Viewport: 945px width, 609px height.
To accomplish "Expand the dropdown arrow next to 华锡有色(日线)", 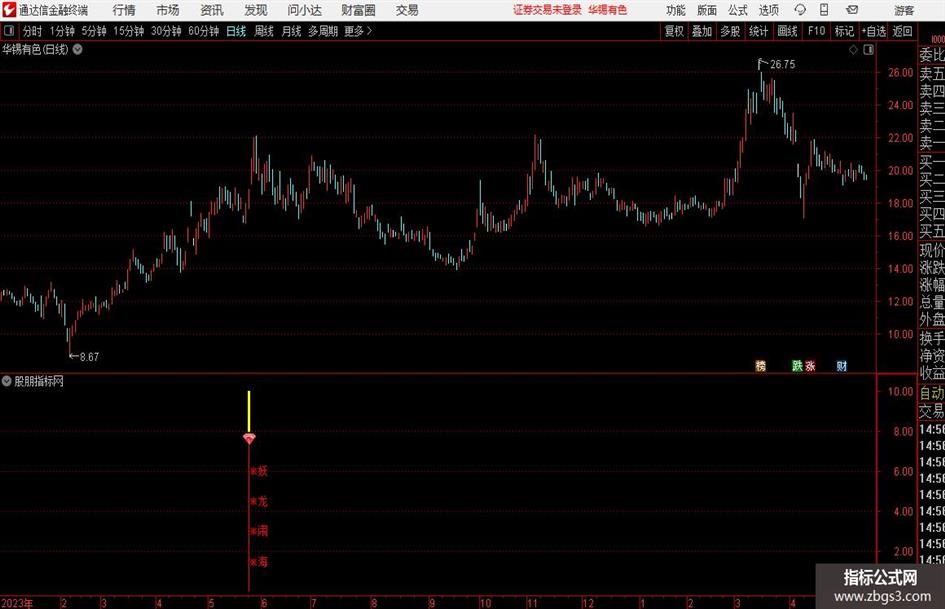I will [78, 49].
